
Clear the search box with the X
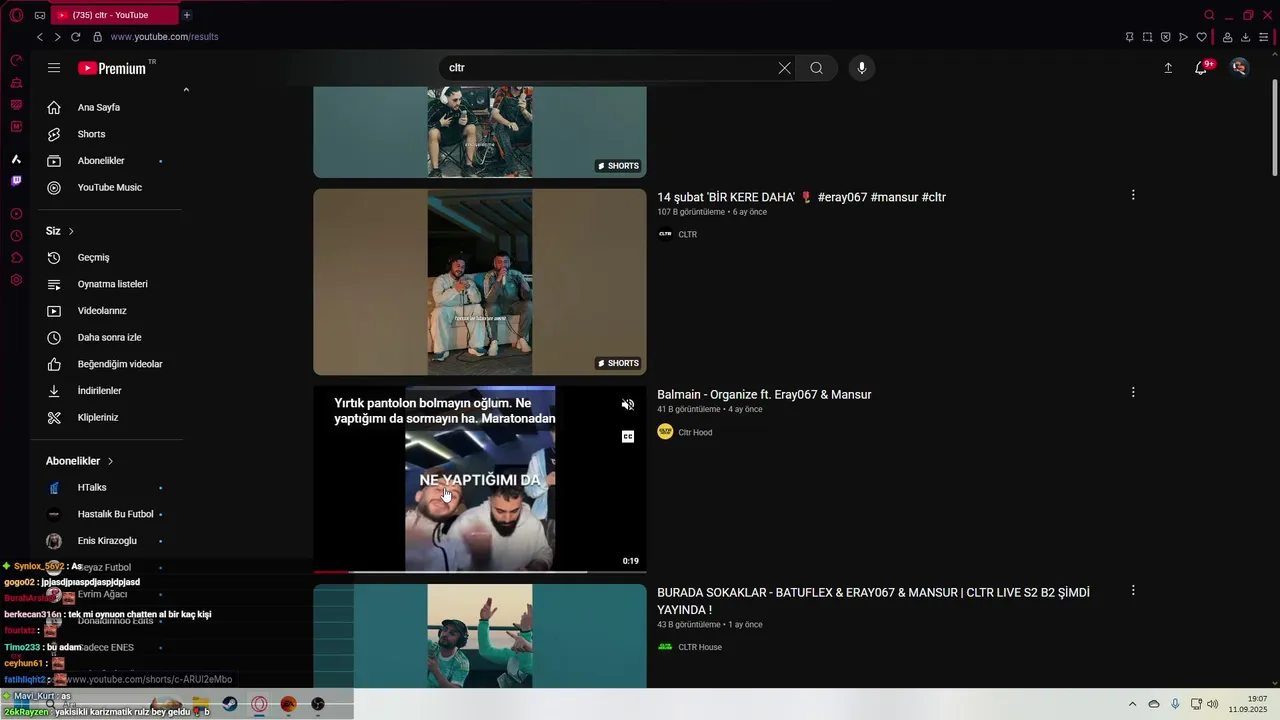784,68
